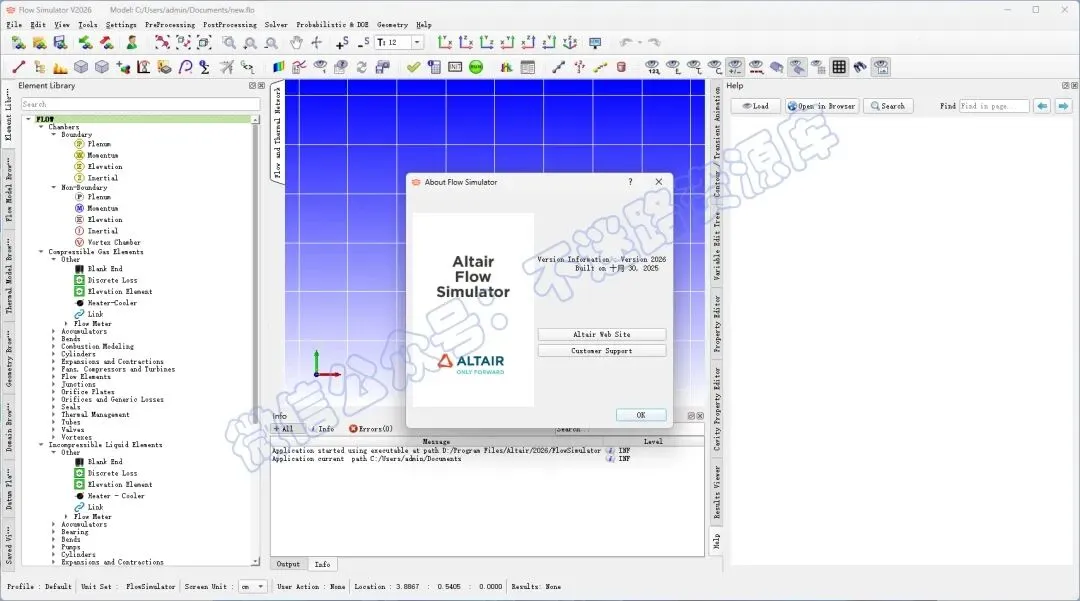Select the Heater-Cooler tree item

112,303
